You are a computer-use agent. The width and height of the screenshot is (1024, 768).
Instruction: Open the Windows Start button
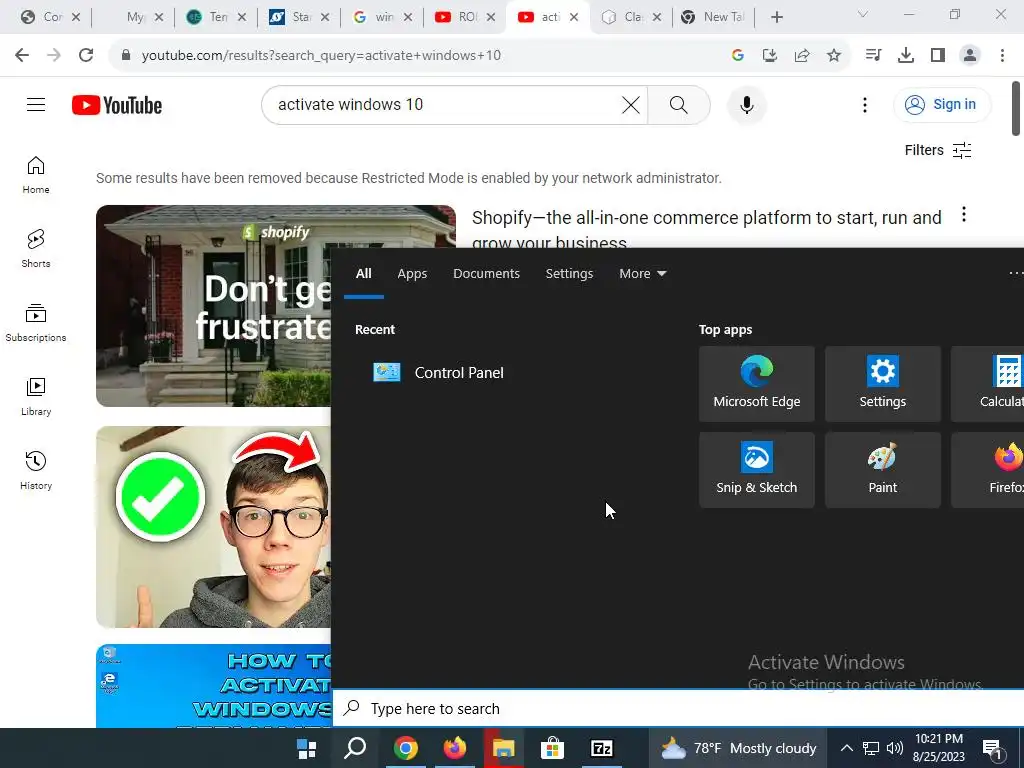coord(306,748)
